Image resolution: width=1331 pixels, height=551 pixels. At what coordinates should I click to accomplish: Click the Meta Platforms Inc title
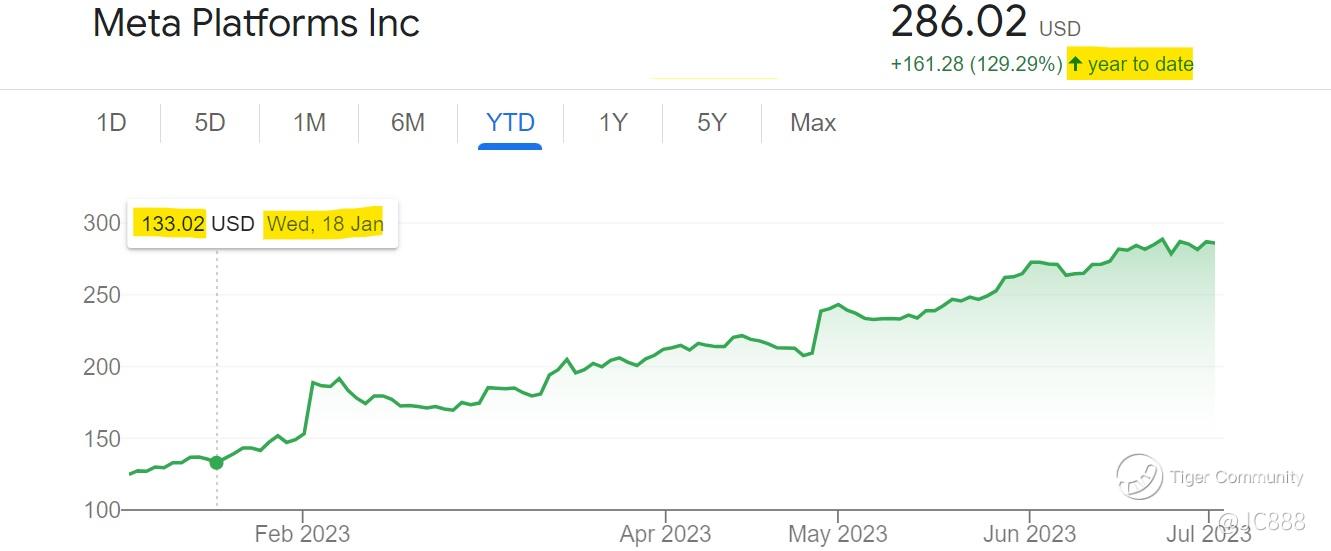(x=256, y=23)
